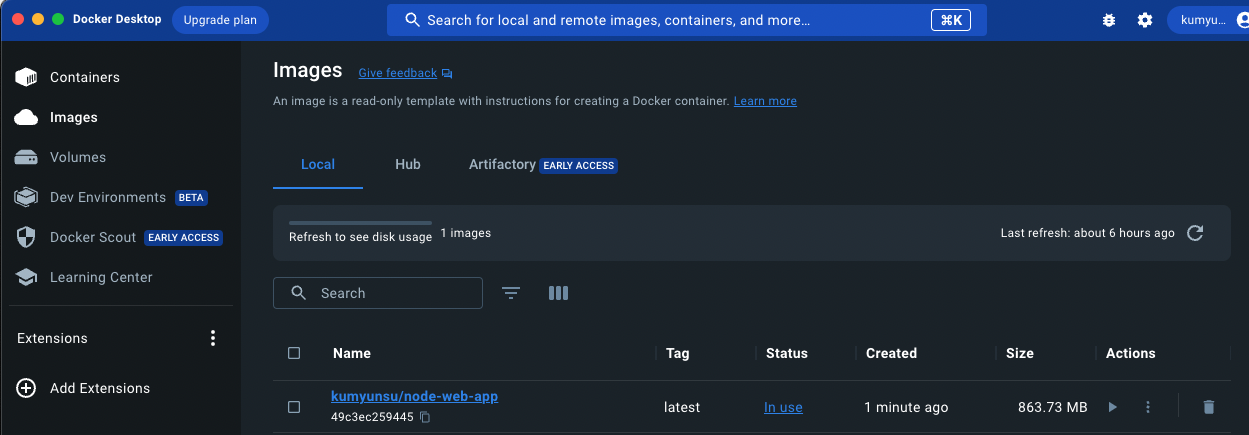Click the 1 minute ago created cell

904,407
